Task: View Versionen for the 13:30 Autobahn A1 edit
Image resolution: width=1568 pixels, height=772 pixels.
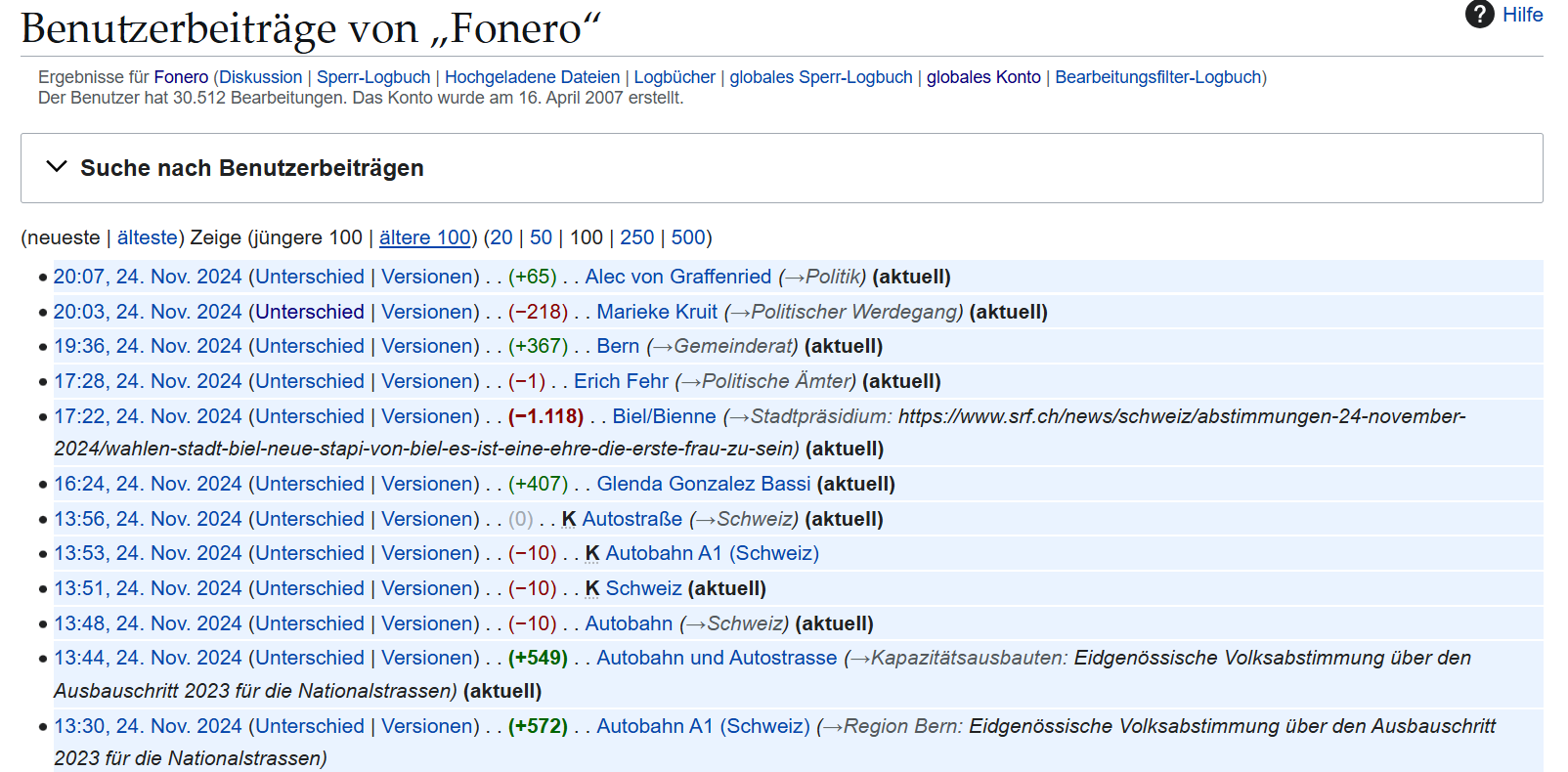Action: [427, 726]
